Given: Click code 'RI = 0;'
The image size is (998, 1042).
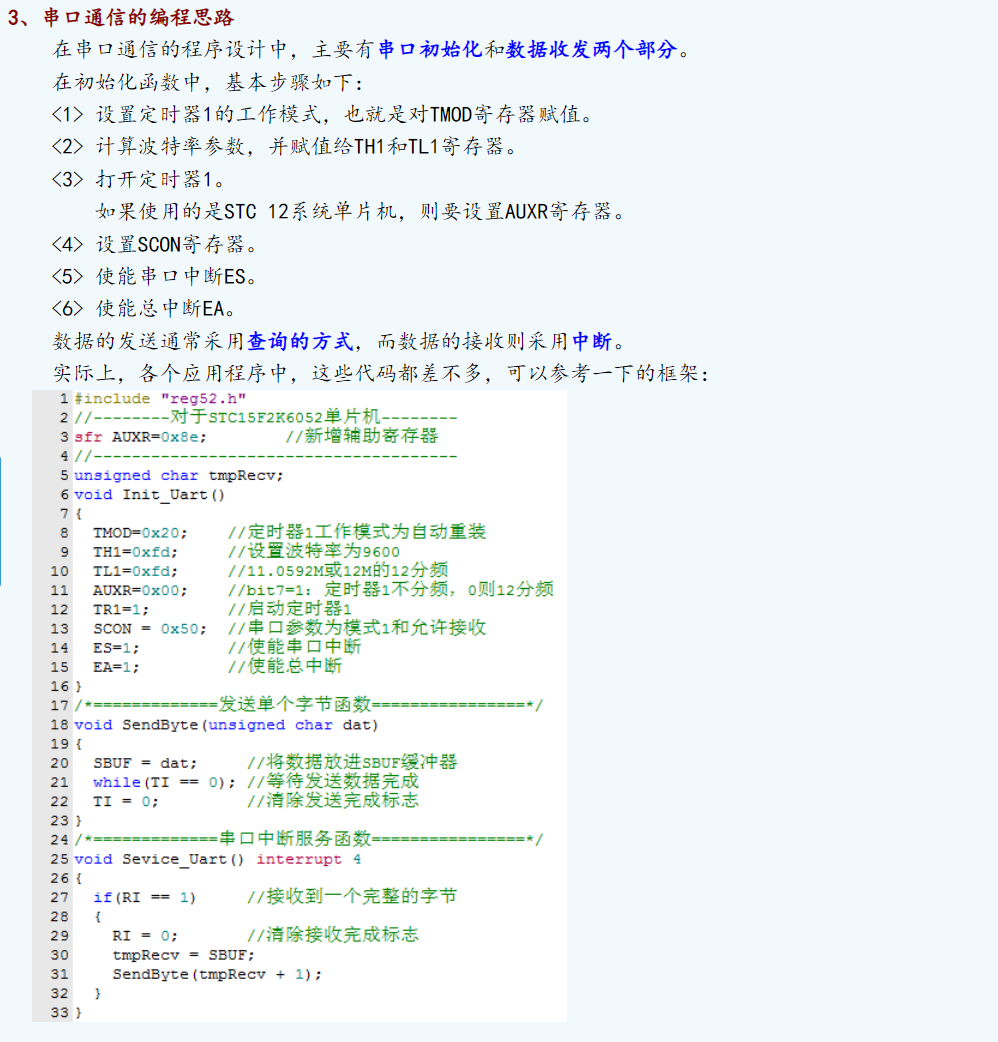Looking at the screenshot, I should (x=146, y=936).
